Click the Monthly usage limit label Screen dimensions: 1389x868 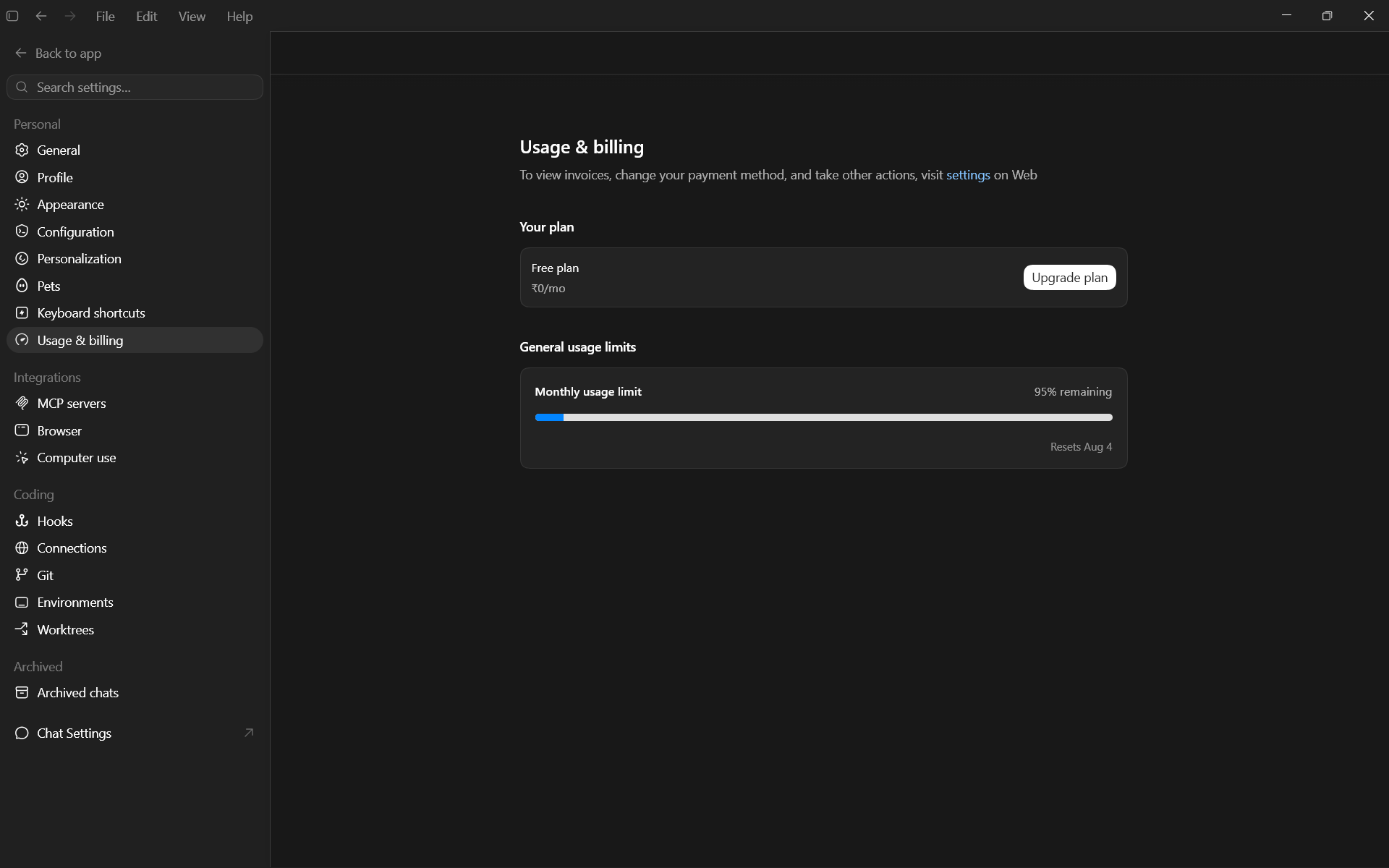point(588,391)
